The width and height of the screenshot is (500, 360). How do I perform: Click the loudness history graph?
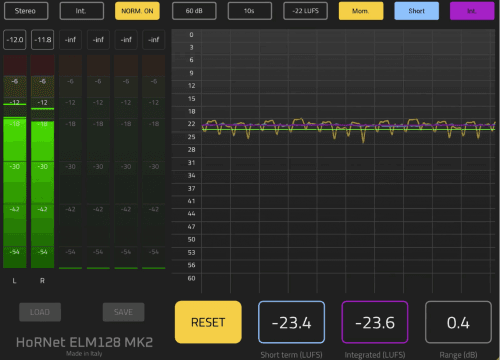(333, 161)
